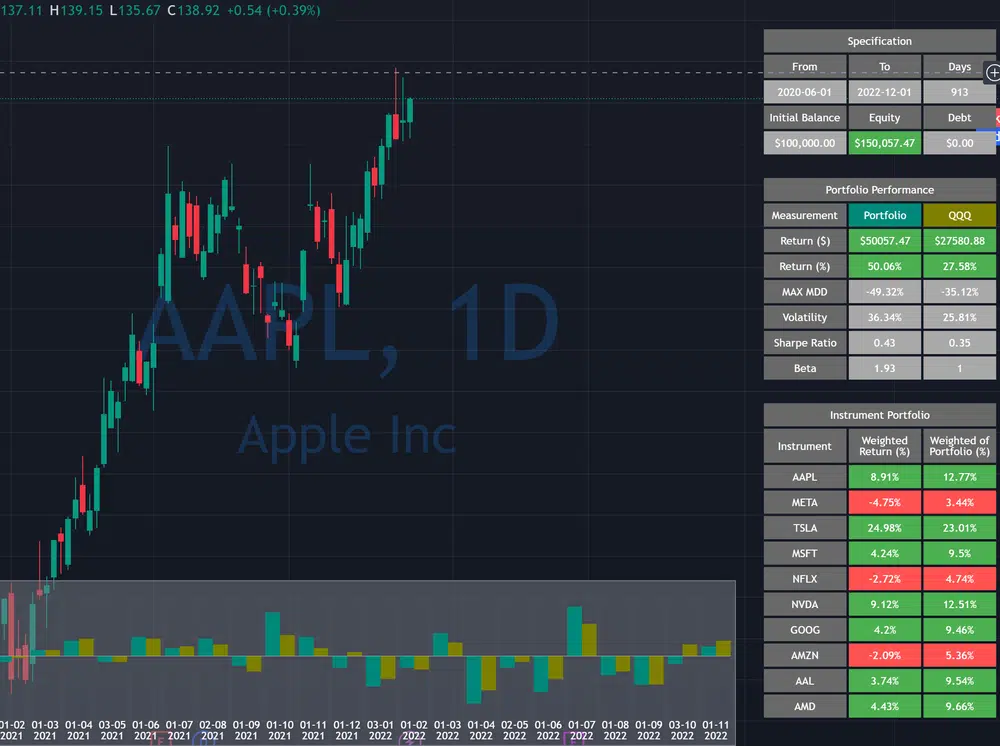
Task: Click the Instrument Portfolio table title
Action: [879, 415]
